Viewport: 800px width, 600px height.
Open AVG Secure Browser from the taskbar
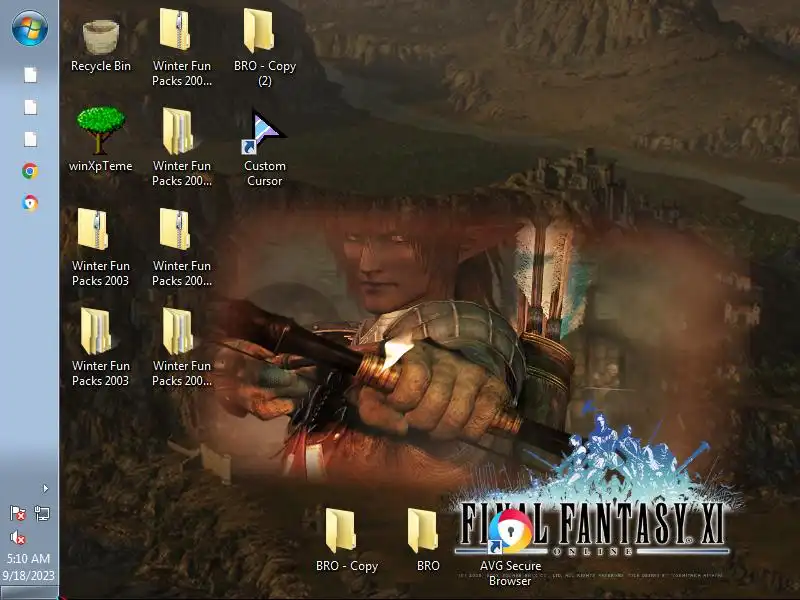pos(30,203)
